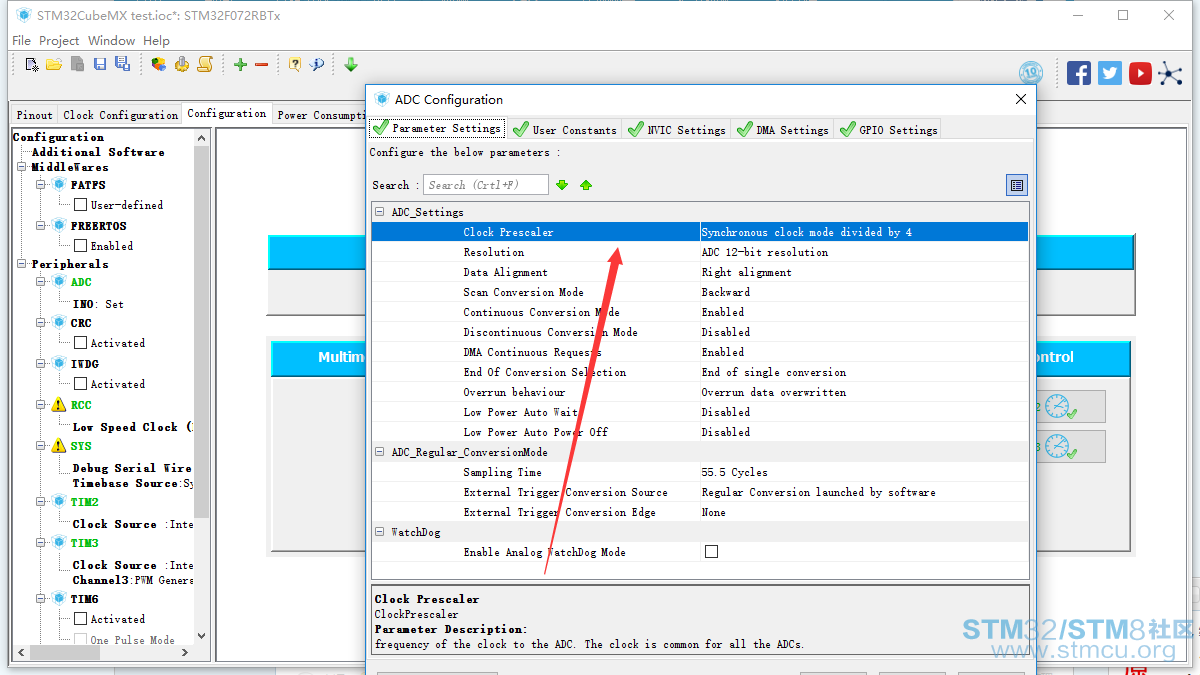Click the 'ADC 12-bit resolution' value
Image resolution: width=1200 pixels, height=675 pixels.
764,252
